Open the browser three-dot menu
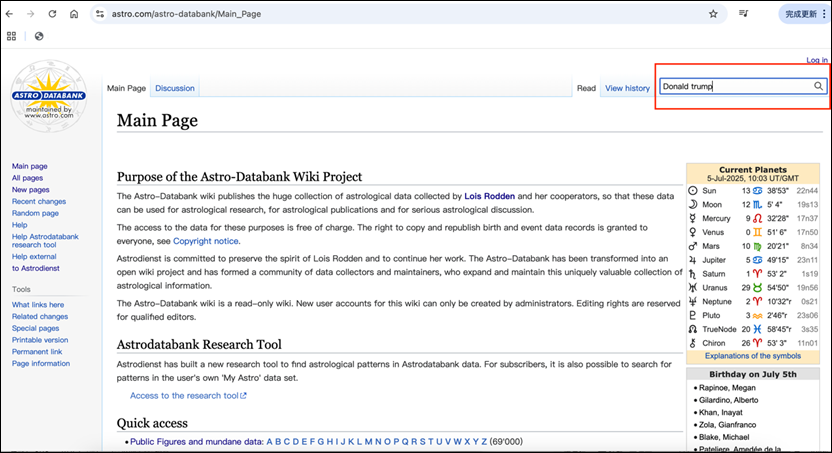The height and width of the screenshot is (453, 832). point(824,14)
